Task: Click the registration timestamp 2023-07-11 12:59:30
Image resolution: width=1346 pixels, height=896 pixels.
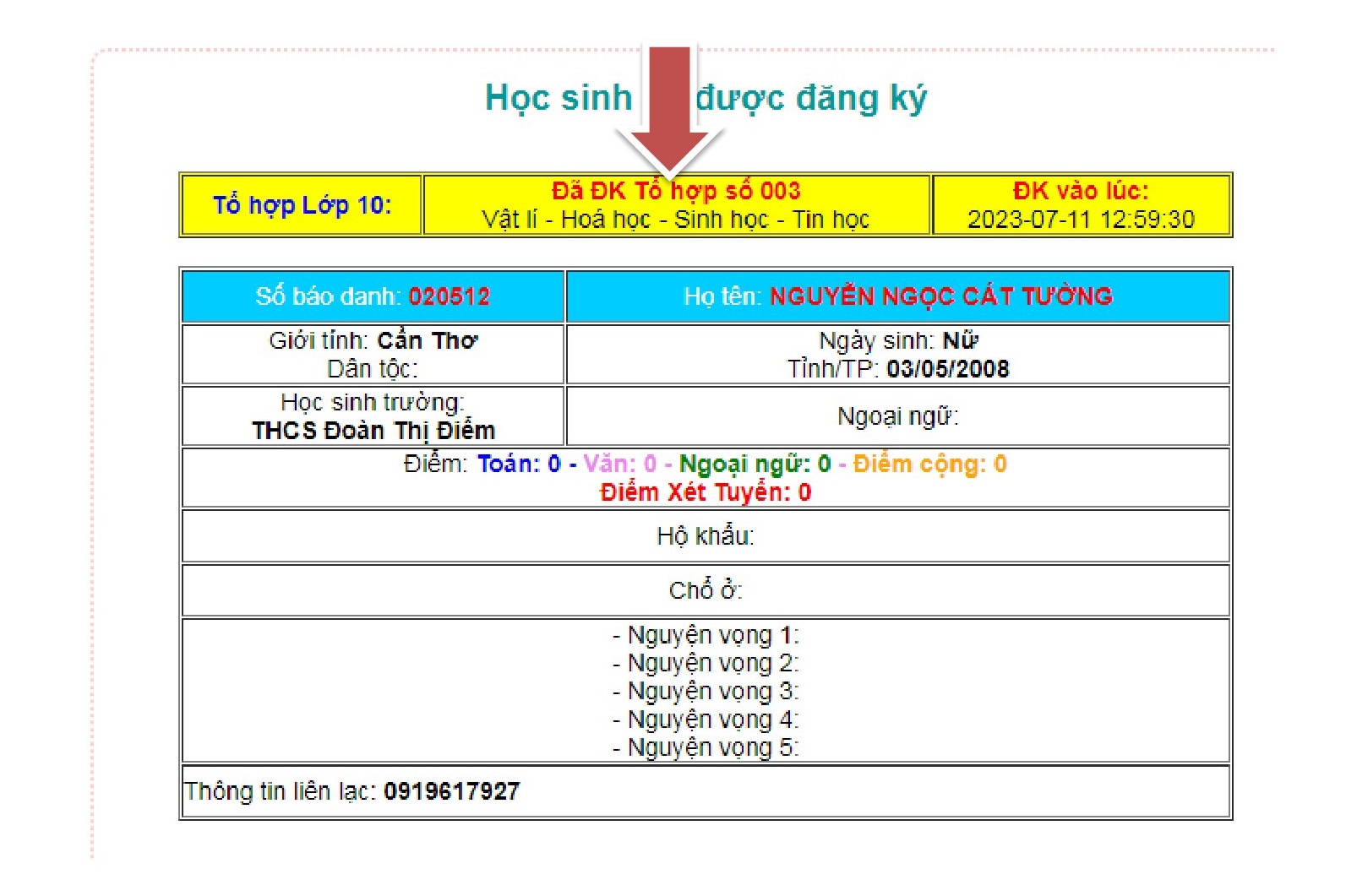Action: (1081, 220)
